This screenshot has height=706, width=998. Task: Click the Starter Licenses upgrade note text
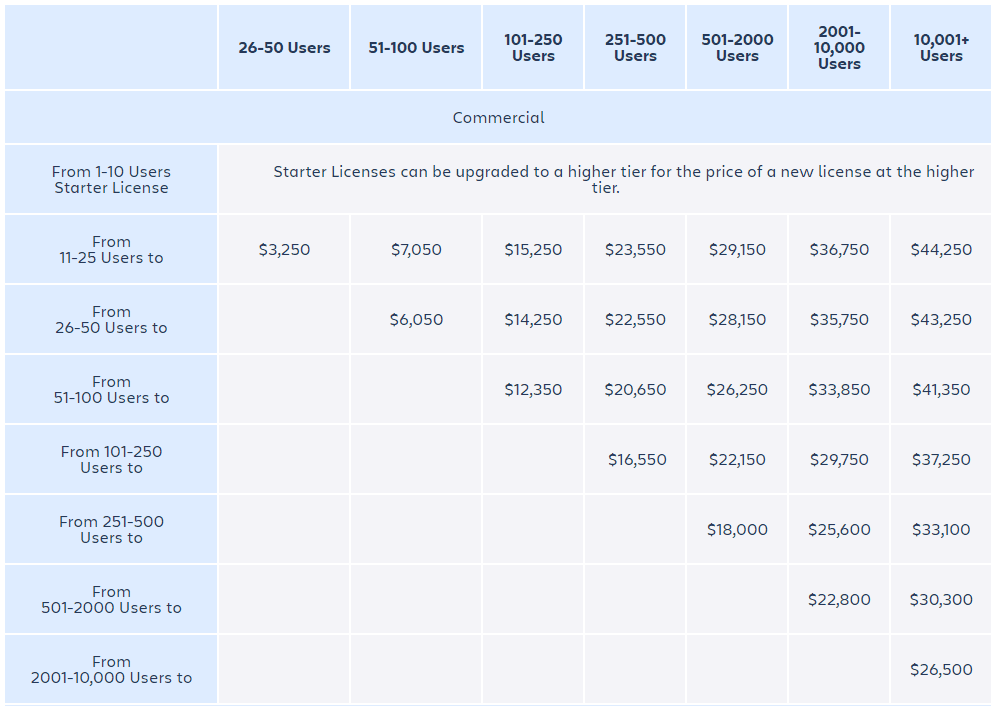pos(623,180)
